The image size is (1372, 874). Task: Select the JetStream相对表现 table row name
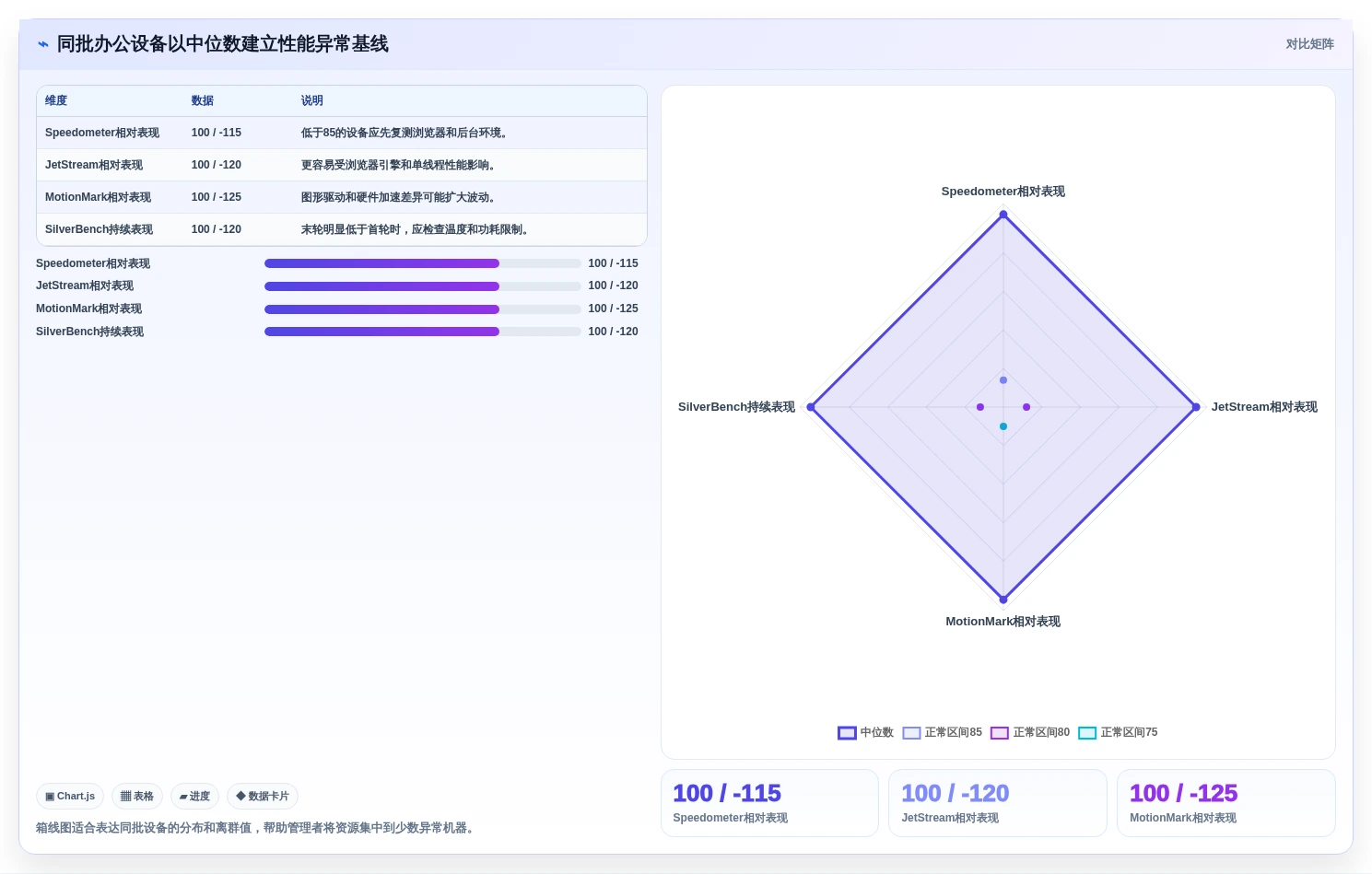pos(94,165)
